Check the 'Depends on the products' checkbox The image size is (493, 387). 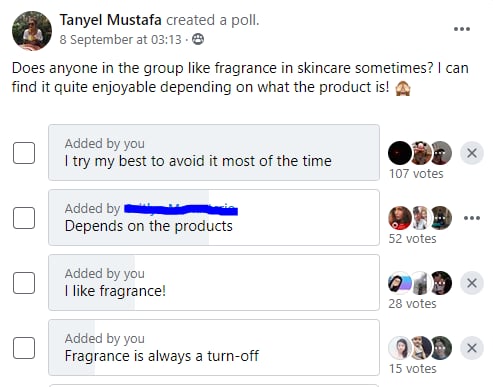[24, 218]
